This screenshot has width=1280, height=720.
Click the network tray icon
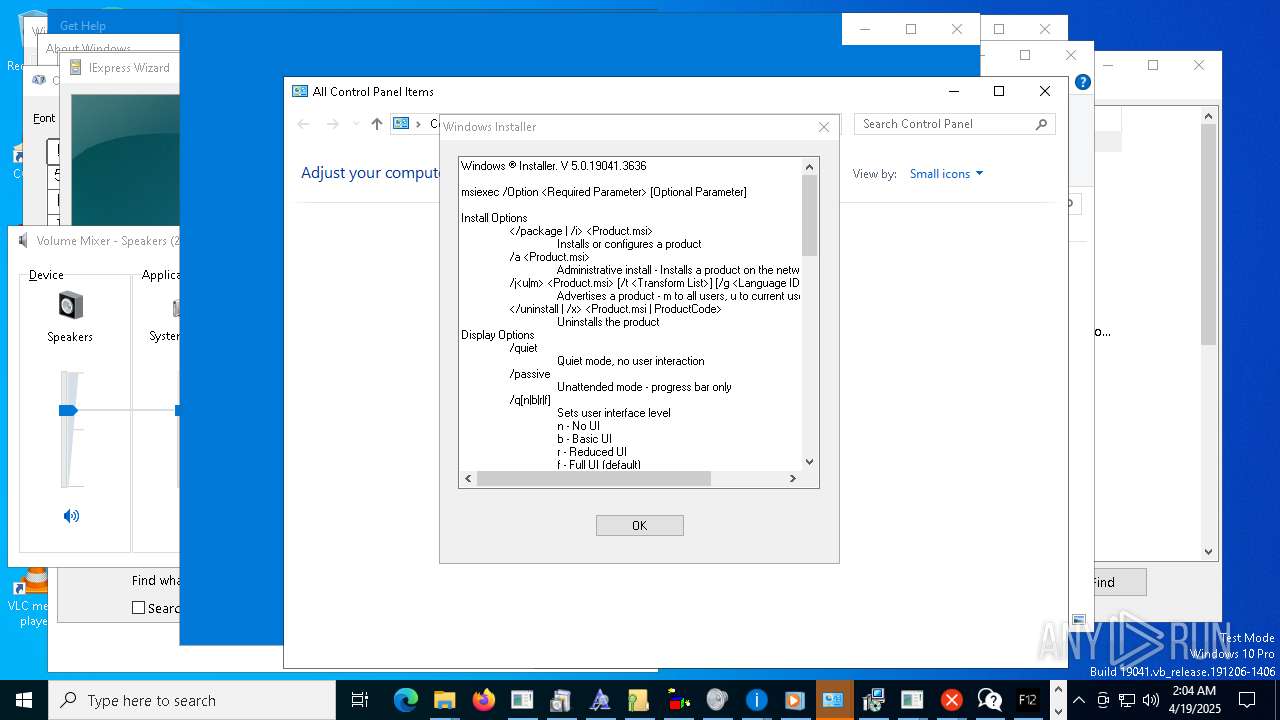[1127, 700]
